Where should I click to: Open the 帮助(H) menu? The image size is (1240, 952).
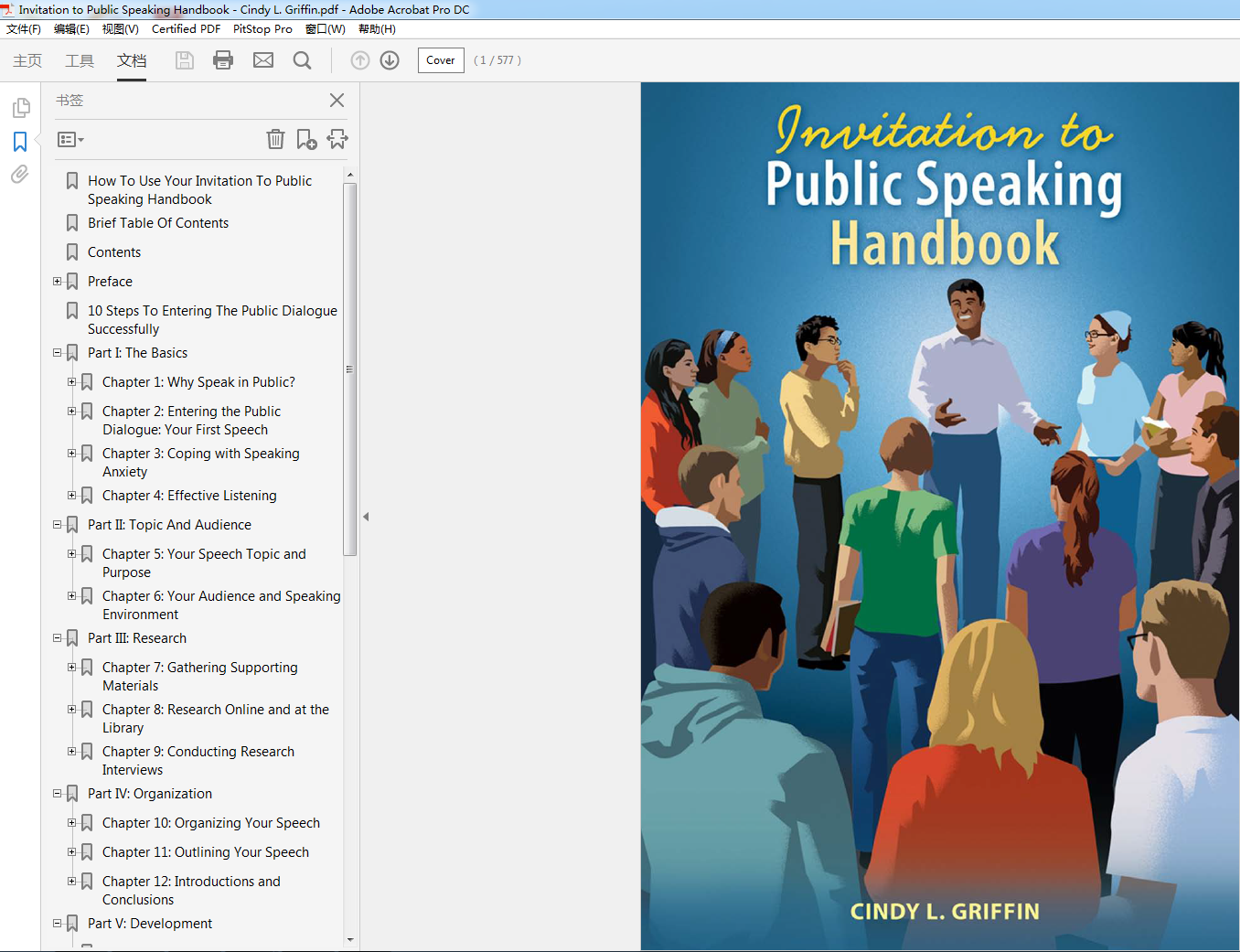[377, 29]
